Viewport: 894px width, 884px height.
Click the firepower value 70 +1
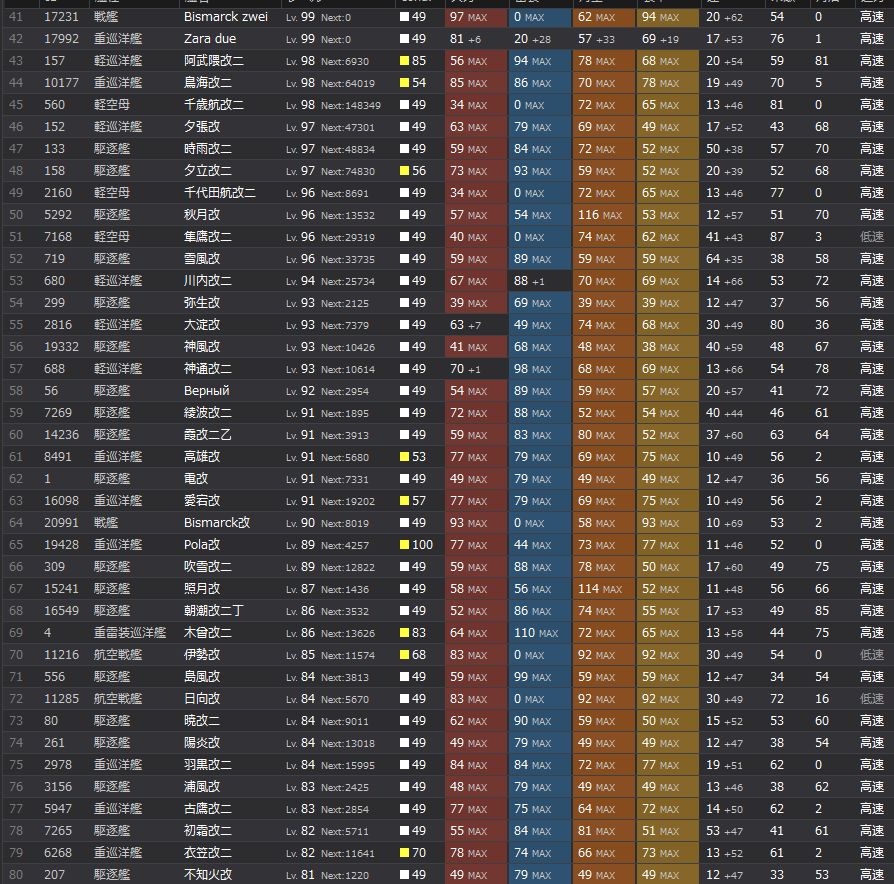tap(465, 368)
